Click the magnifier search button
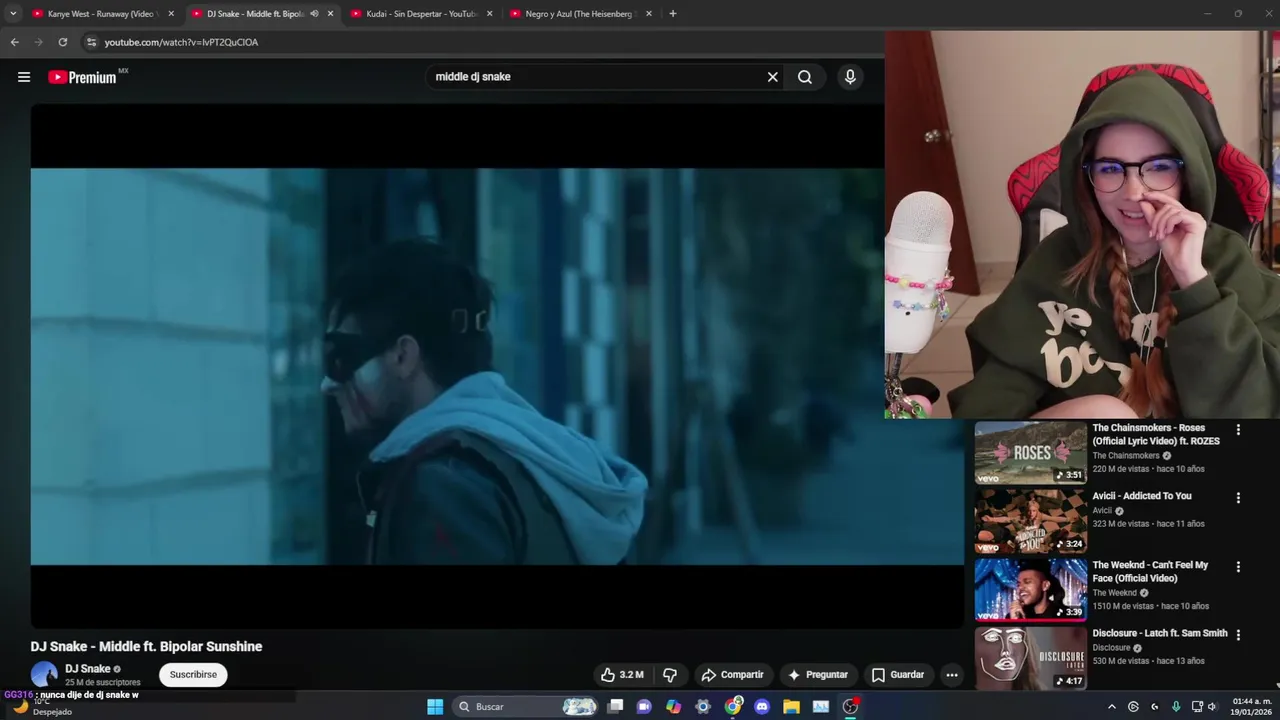Image resolution: width=1280 pixels, height=720 pixels. (805, 77)
